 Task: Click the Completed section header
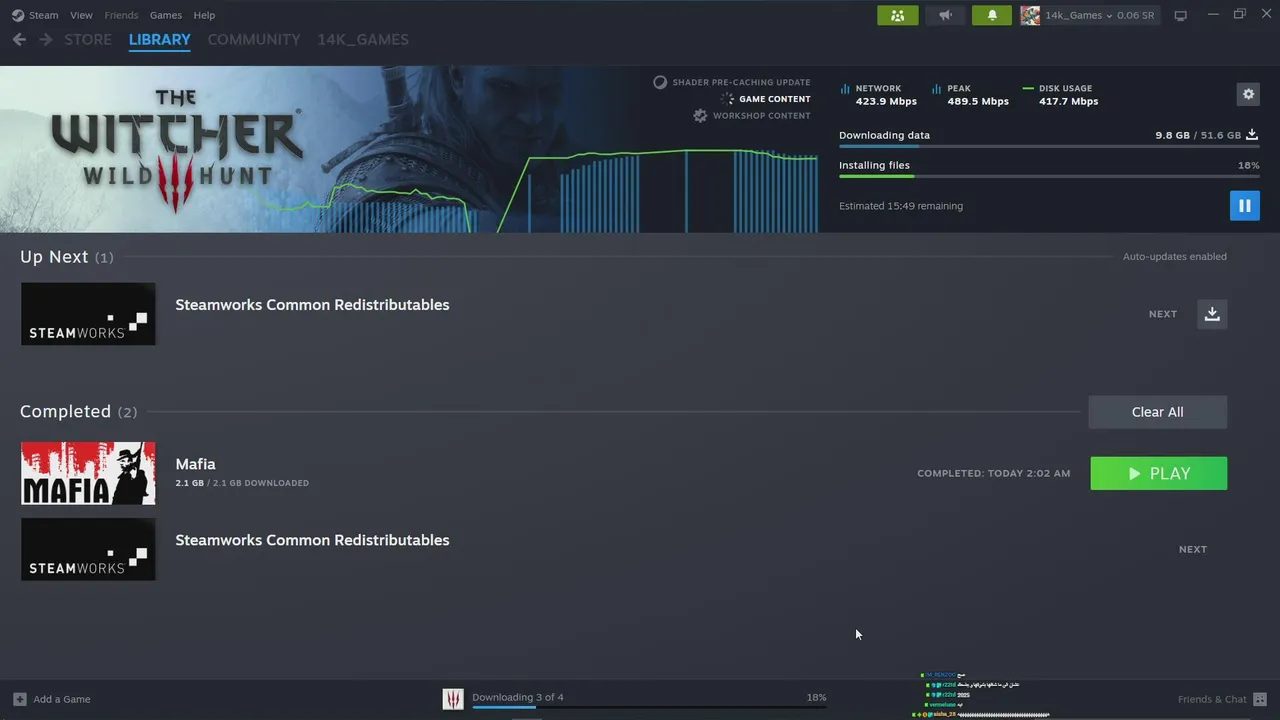[x=79, y=412]
